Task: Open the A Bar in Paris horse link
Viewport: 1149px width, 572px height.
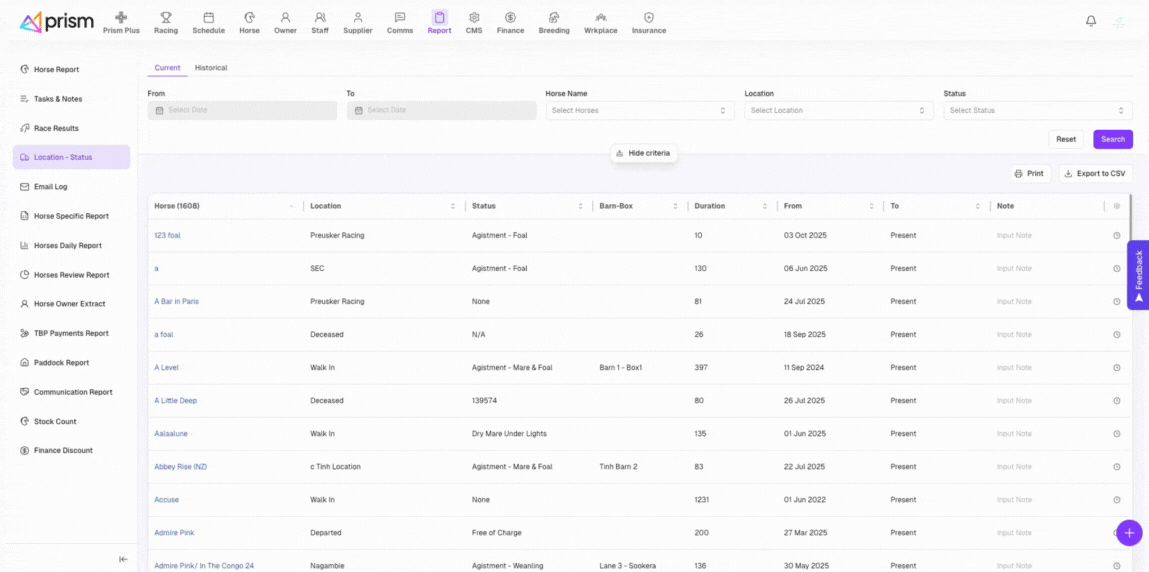Action: (x=176, y=301)
